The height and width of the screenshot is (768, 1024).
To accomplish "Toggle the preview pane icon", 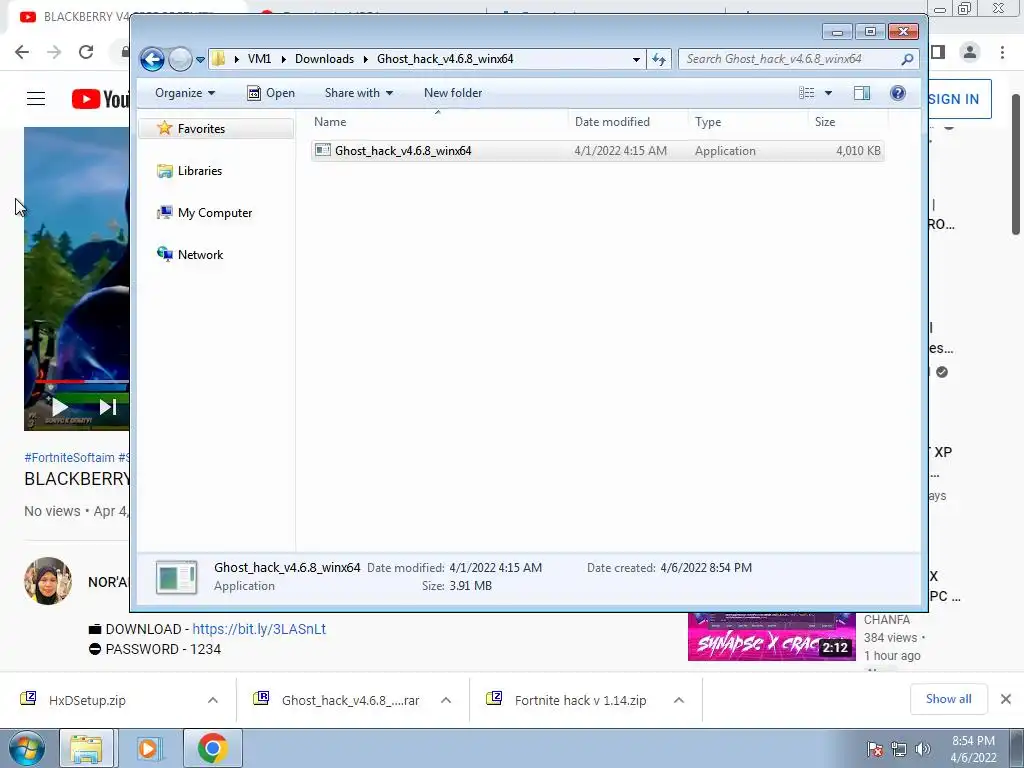I will coord(862,93).
